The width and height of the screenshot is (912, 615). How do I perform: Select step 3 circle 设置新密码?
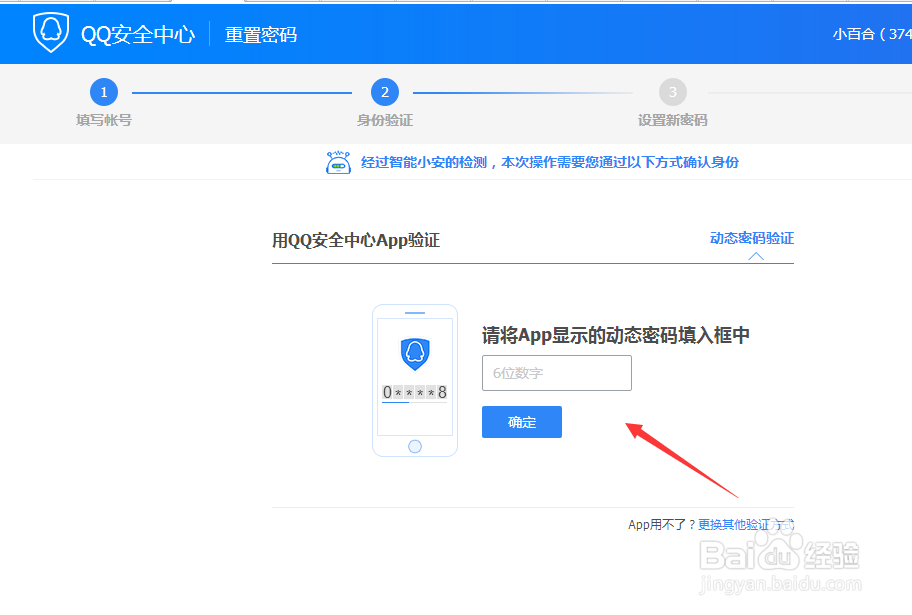pos(673,92)
